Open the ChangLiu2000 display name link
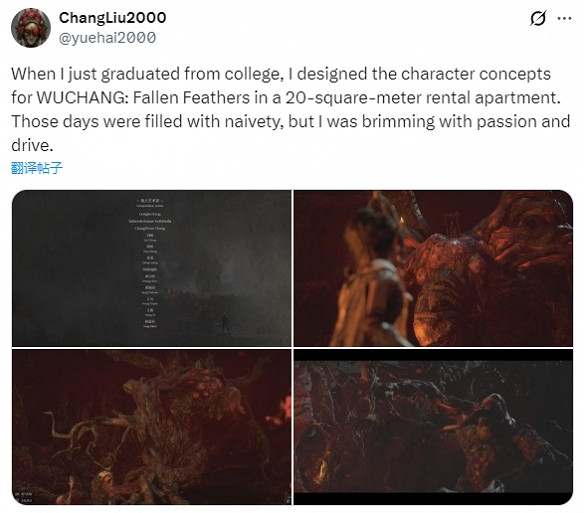The width and height of the screenshot is (584, 513). [x=112, y=18]
